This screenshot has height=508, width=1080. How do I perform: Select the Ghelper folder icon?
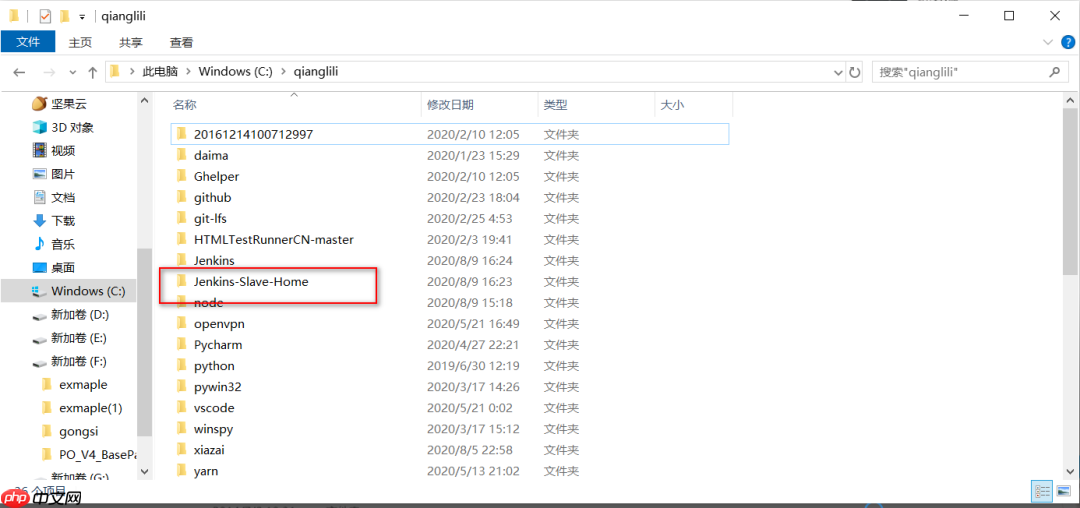pos(182,176)
